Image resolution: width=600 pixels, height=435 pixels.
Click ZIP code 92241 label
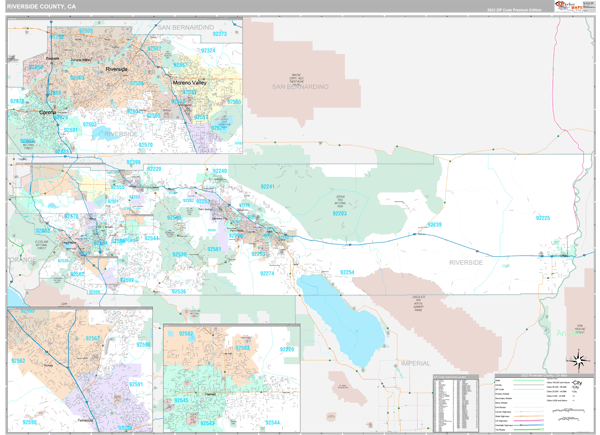pyautogui.click(x=269, y=186)
